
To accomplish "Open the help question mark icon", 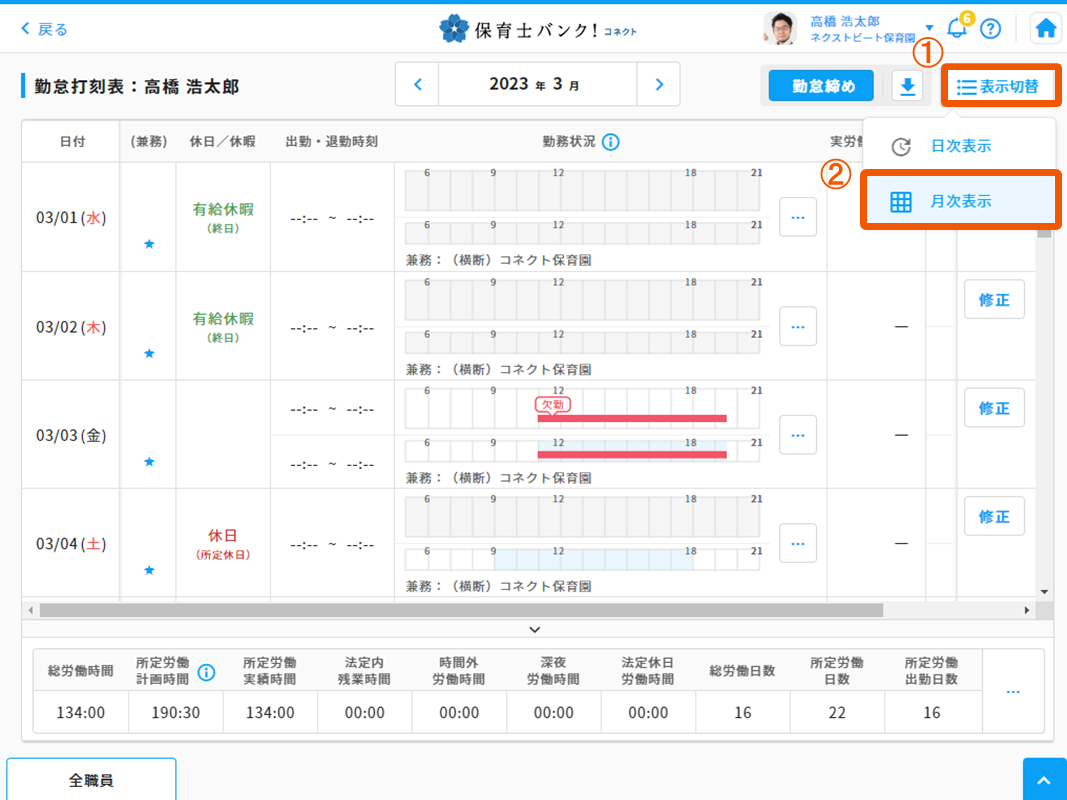I will tap(990, 28).
